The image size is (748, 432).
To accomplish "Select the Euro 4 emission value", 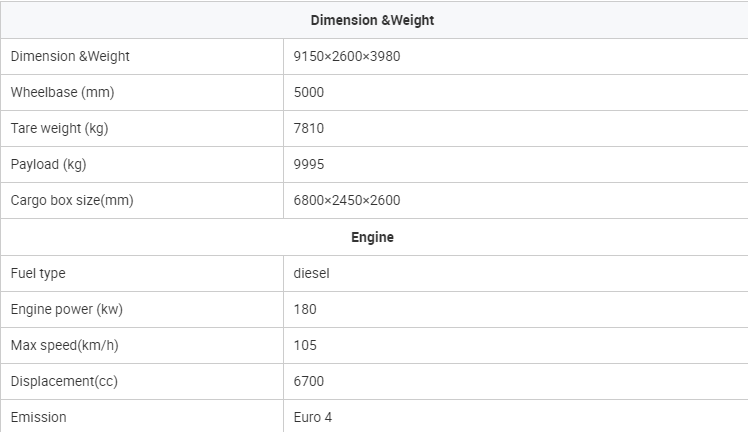I will [x=312, y=417].
